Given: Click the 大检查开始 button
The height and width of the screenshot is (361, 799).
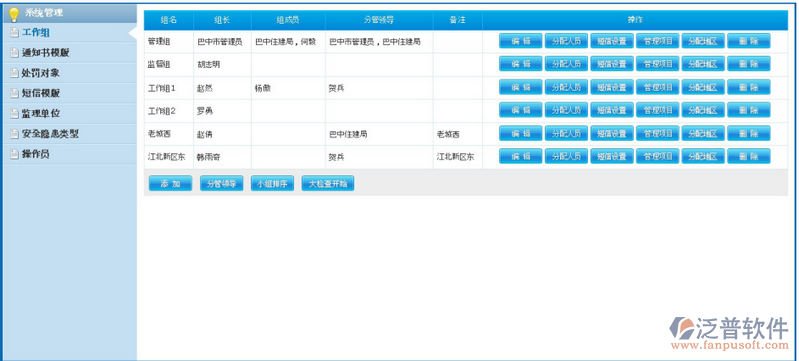Looking at the screenshot, I should tap(328, 184).
